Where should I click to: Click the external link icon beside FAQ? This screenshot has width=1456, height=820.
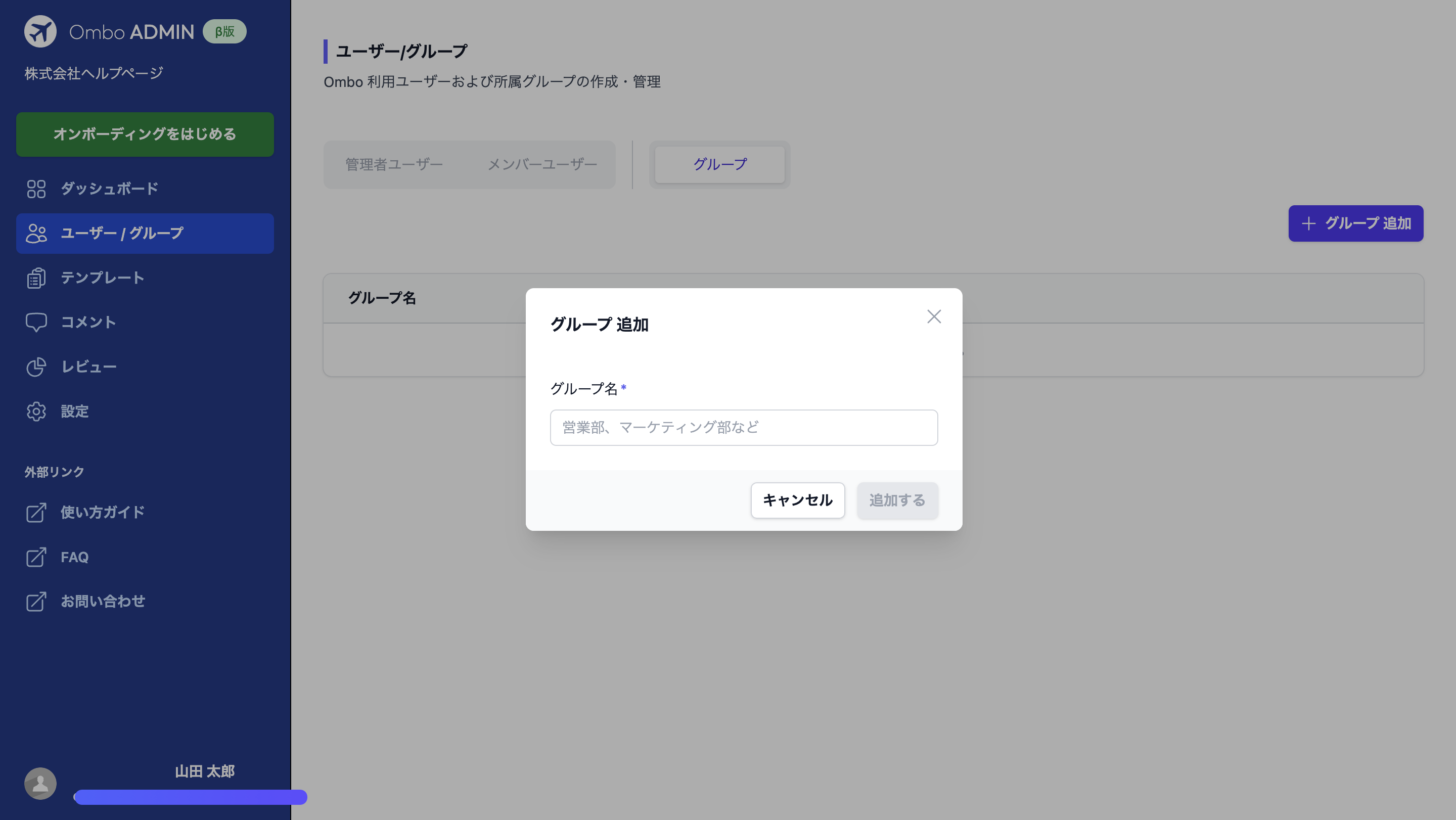[36, 557]
